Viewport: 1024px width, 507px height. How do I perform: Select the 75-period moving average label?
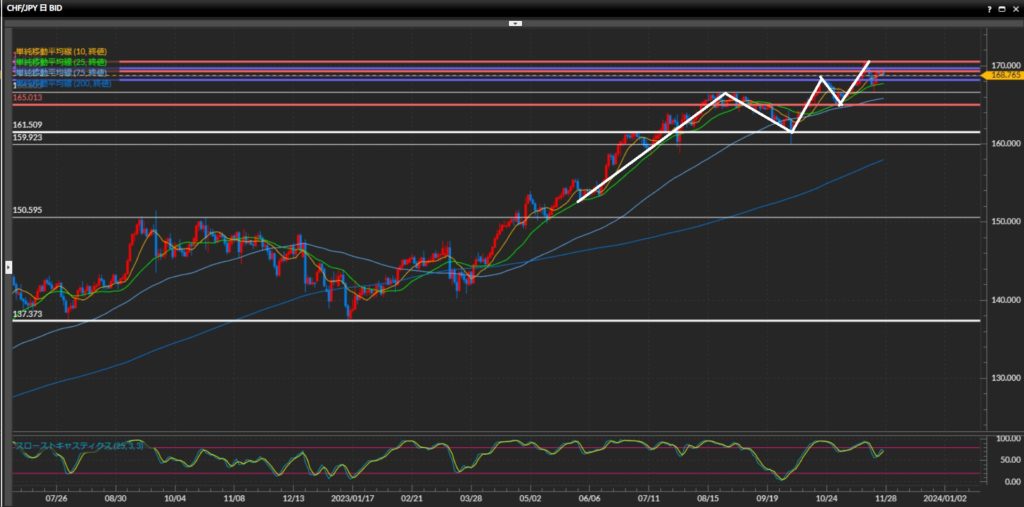(60, 73)
